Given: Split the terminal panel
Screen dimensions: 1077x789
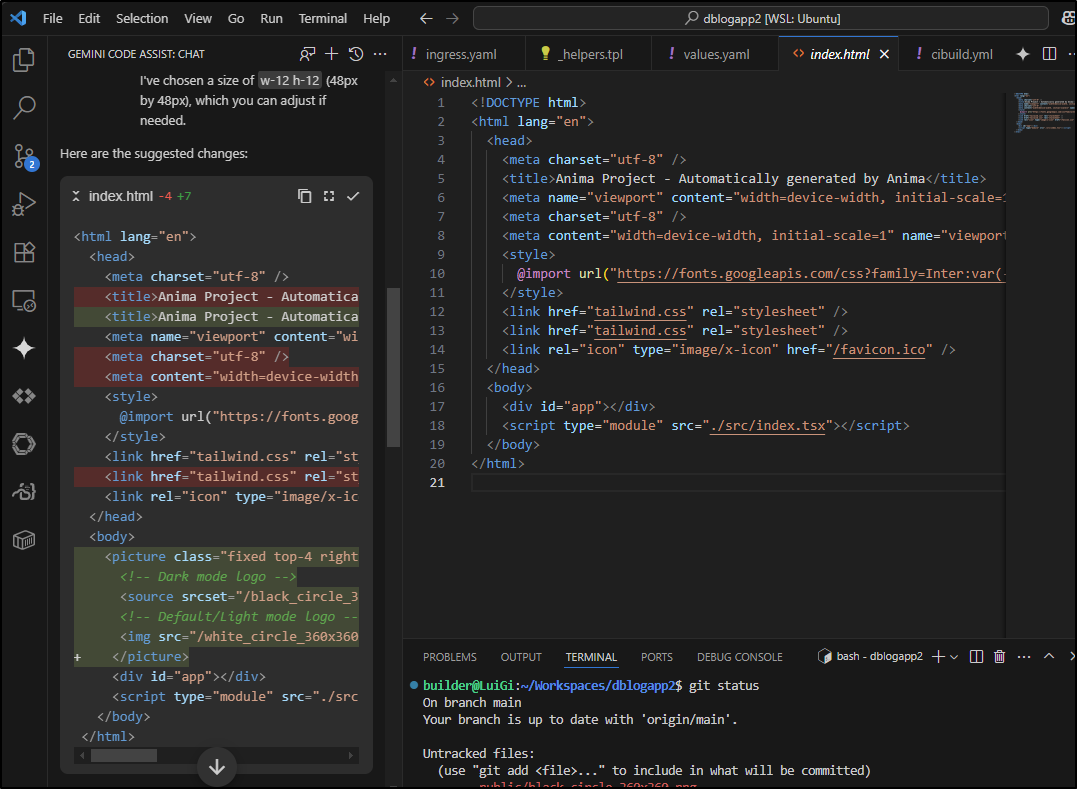Looking at the screenshot, I should click(x=976, y=656).
